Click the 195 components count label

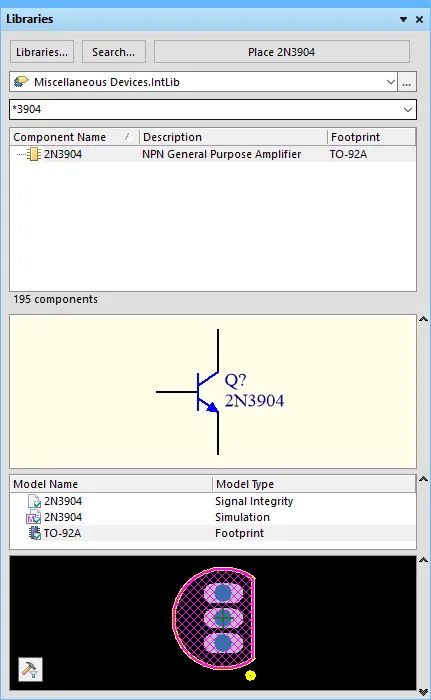point(55,299)
